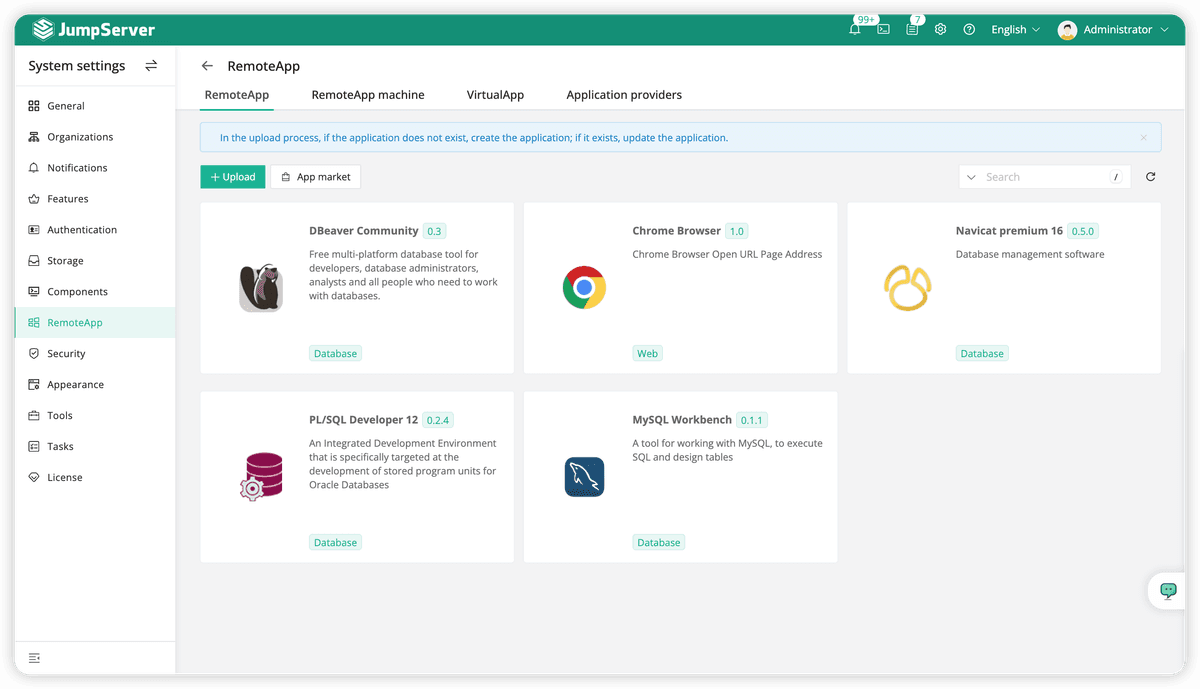Open the search filter dropdown chevron
1200x689 pixels.
971,176
